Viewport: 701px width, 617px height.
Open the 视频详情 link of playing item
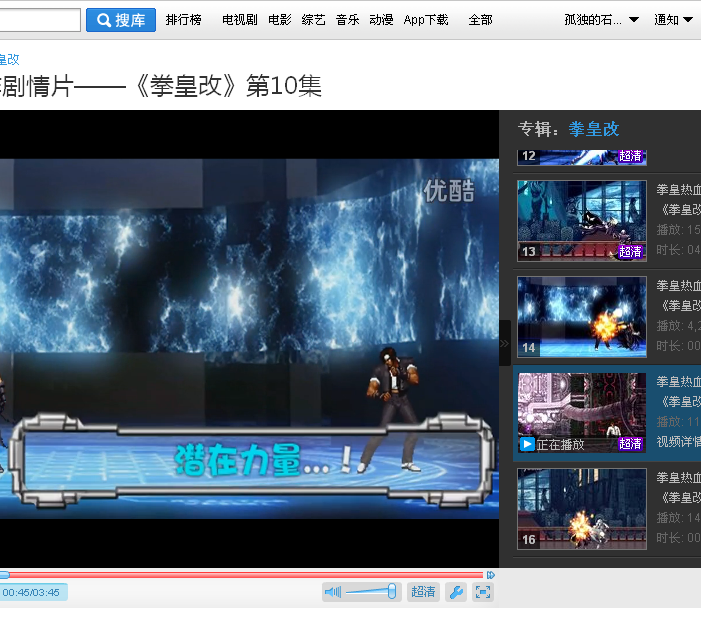point(678,442)
